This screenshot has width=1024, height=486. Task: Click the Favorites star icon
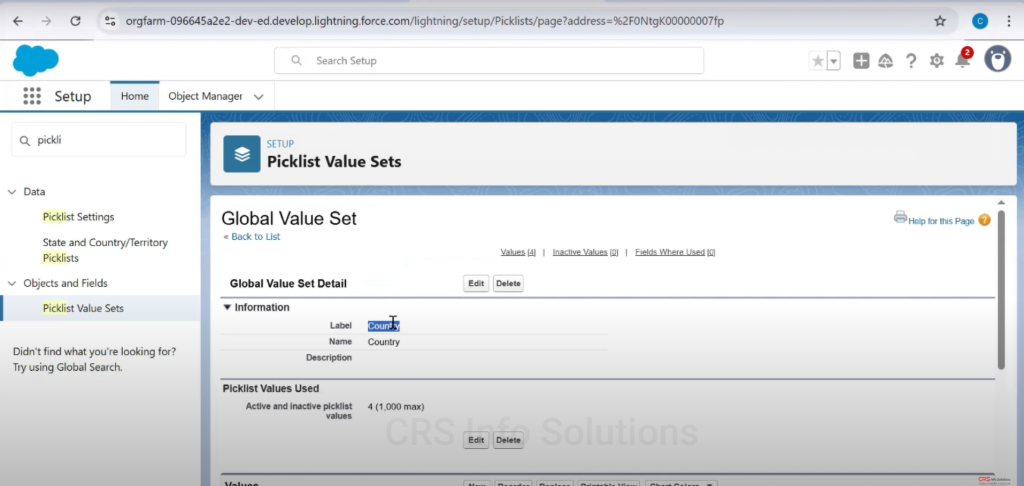coord(817,61)
